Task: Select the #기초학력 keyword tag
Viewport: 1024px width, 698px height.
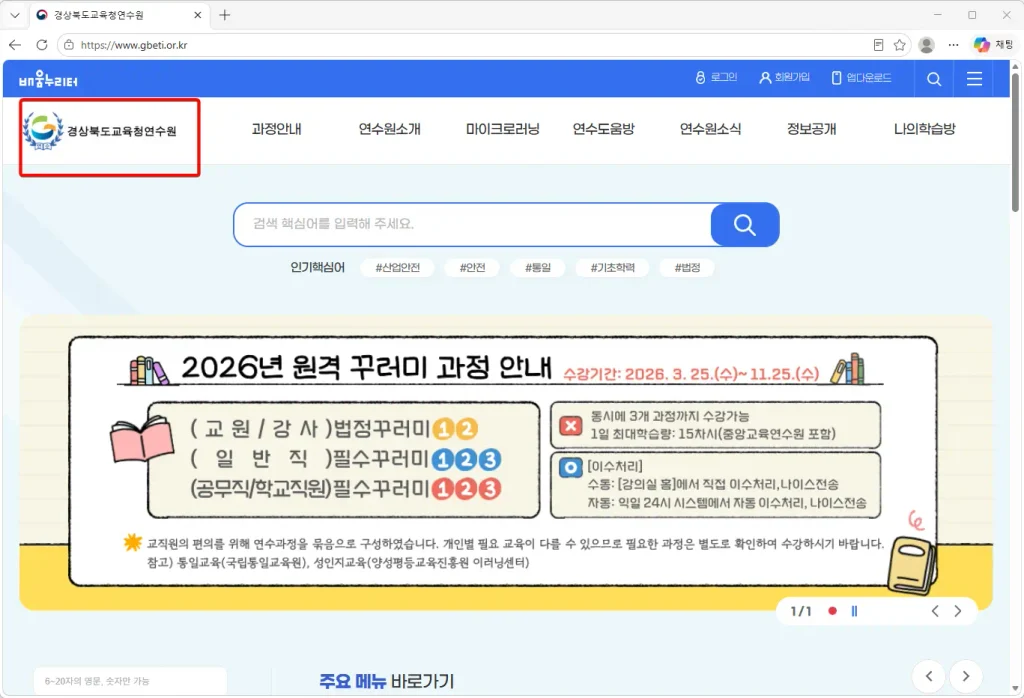Action: tap(613, 268)
